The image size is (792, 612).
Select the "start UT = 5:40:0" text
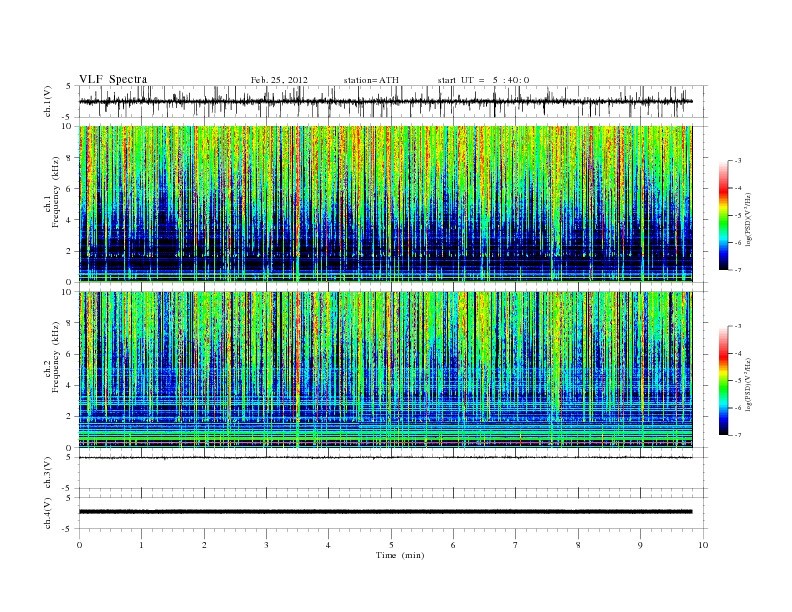483,80
